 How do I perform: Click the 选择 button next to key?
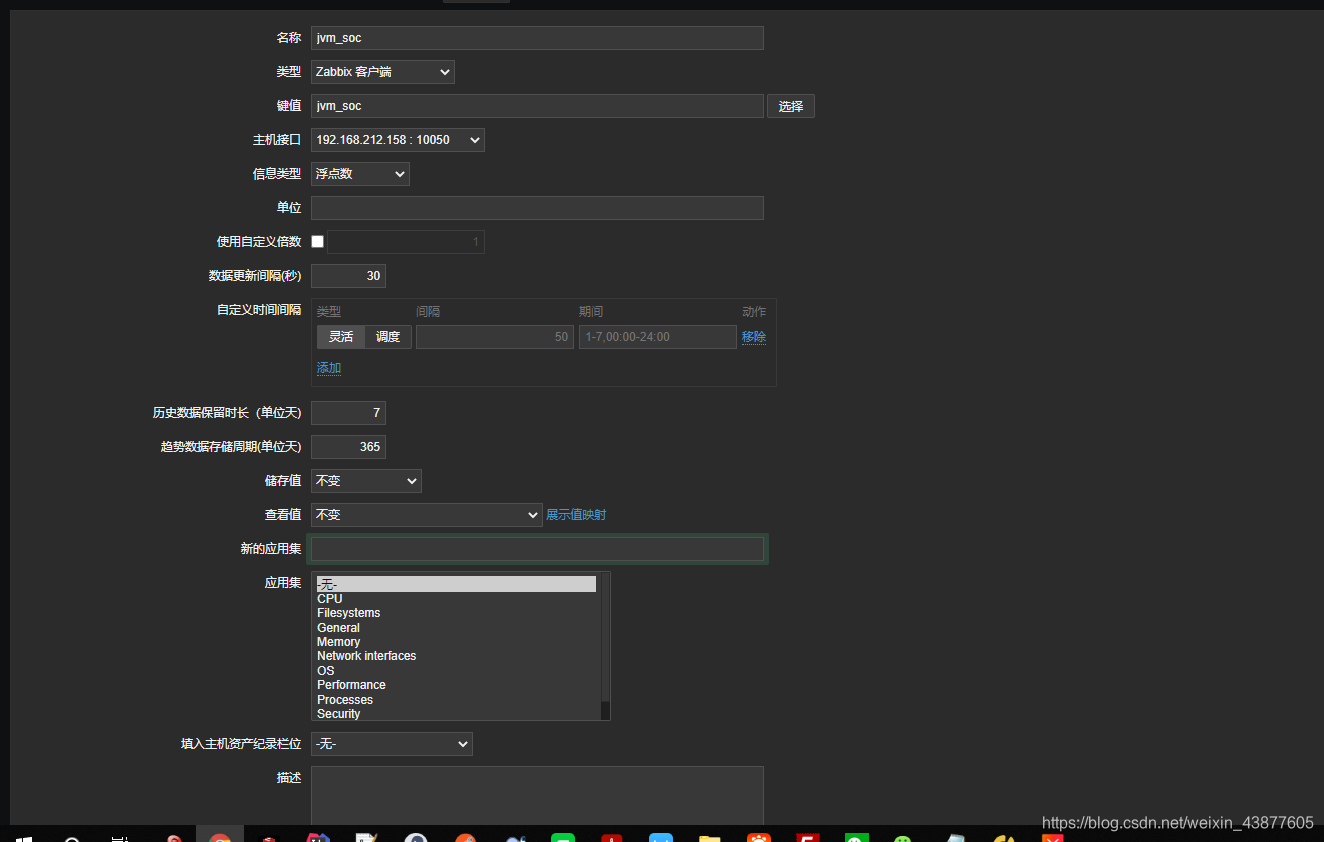tap(791, 106)
